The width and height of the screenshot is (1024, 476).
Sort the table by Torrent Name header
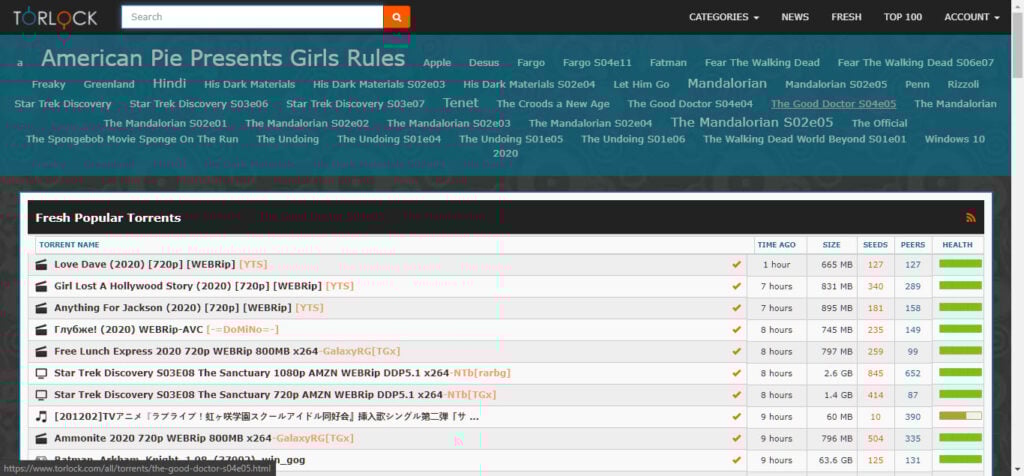tap(69, 245)
